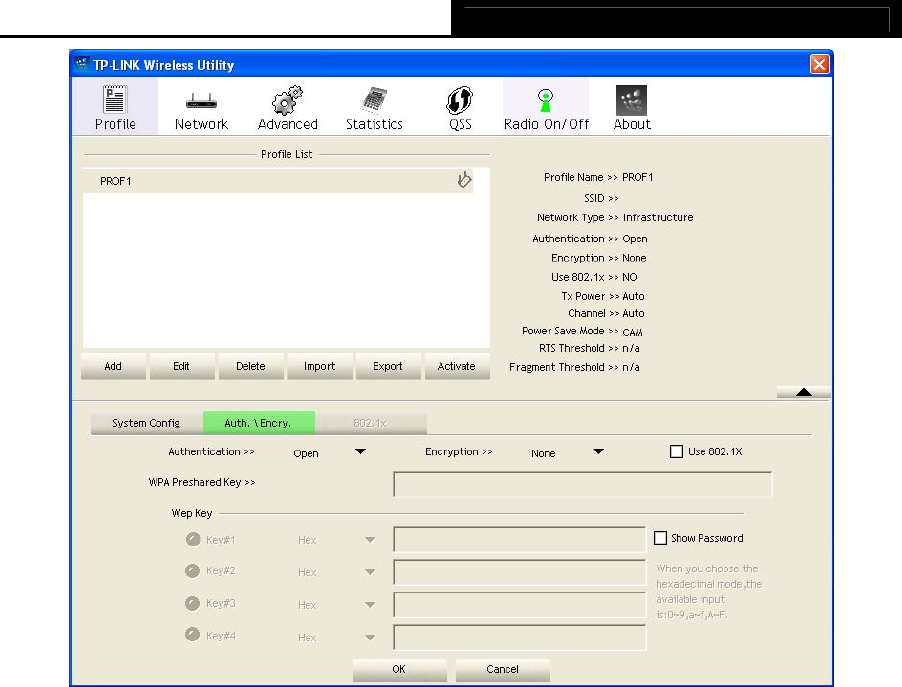Click the Delete profile button
The image size is (902, 687).
tap(250, 367)
